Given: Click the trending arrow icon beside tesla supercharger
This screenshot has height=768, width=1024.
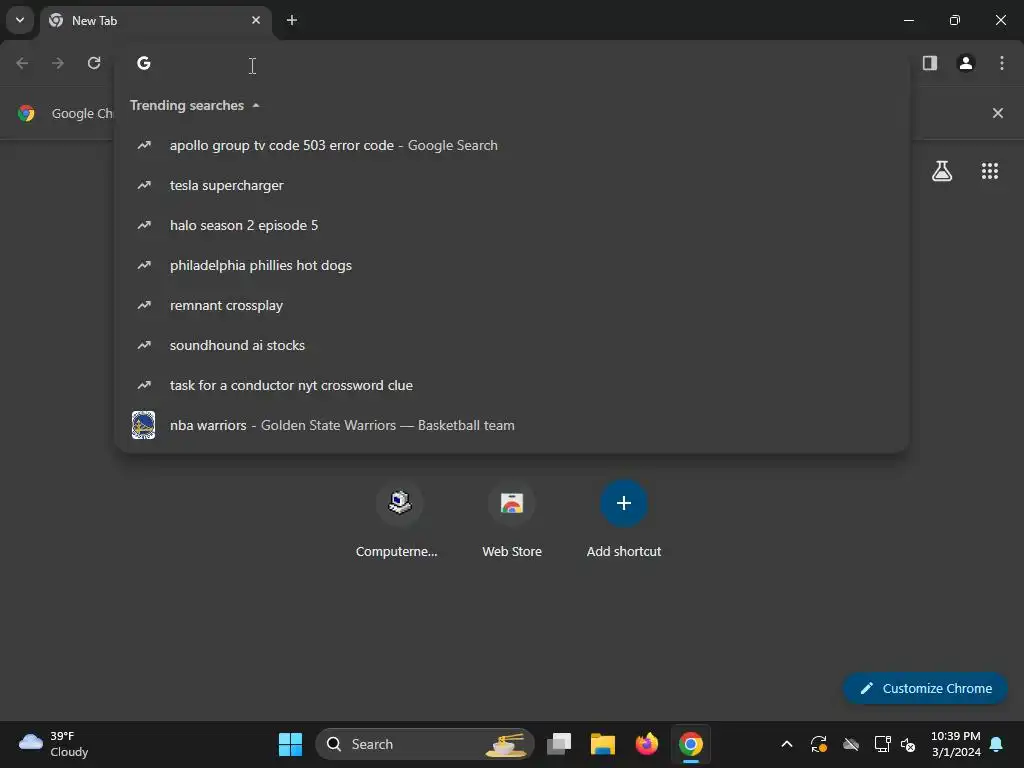Looking at the screenshot, I should click(x=144, y=185).
